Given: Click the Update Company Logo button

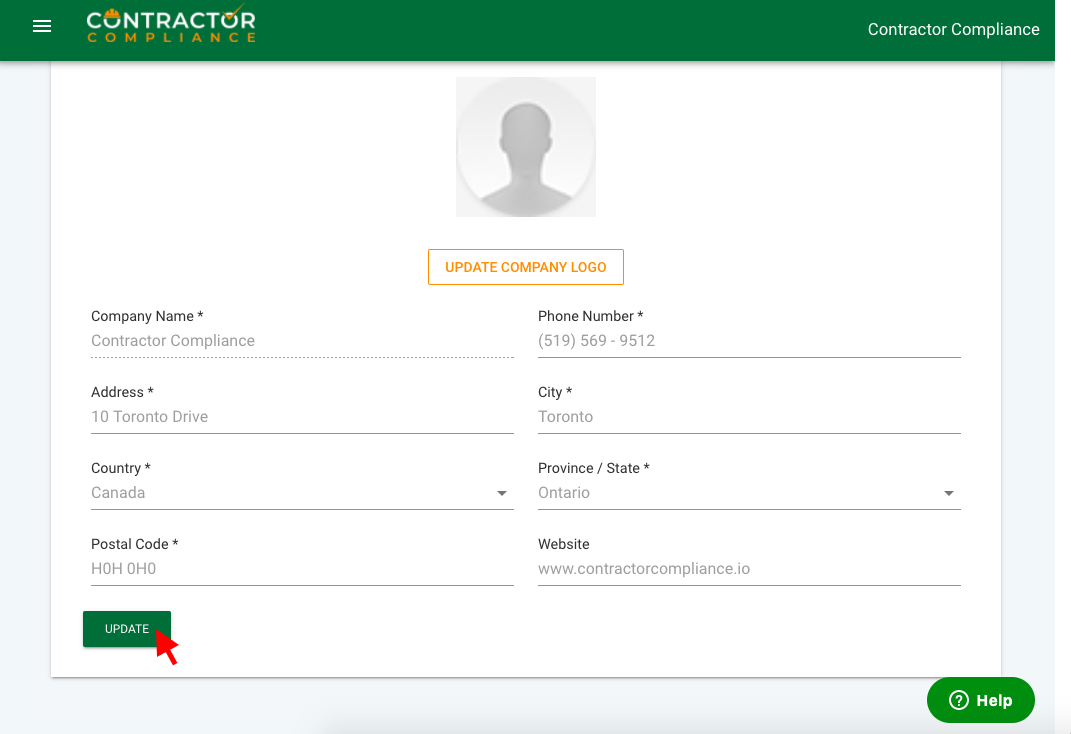Looking at the screenshot, I should click(526, 267).
